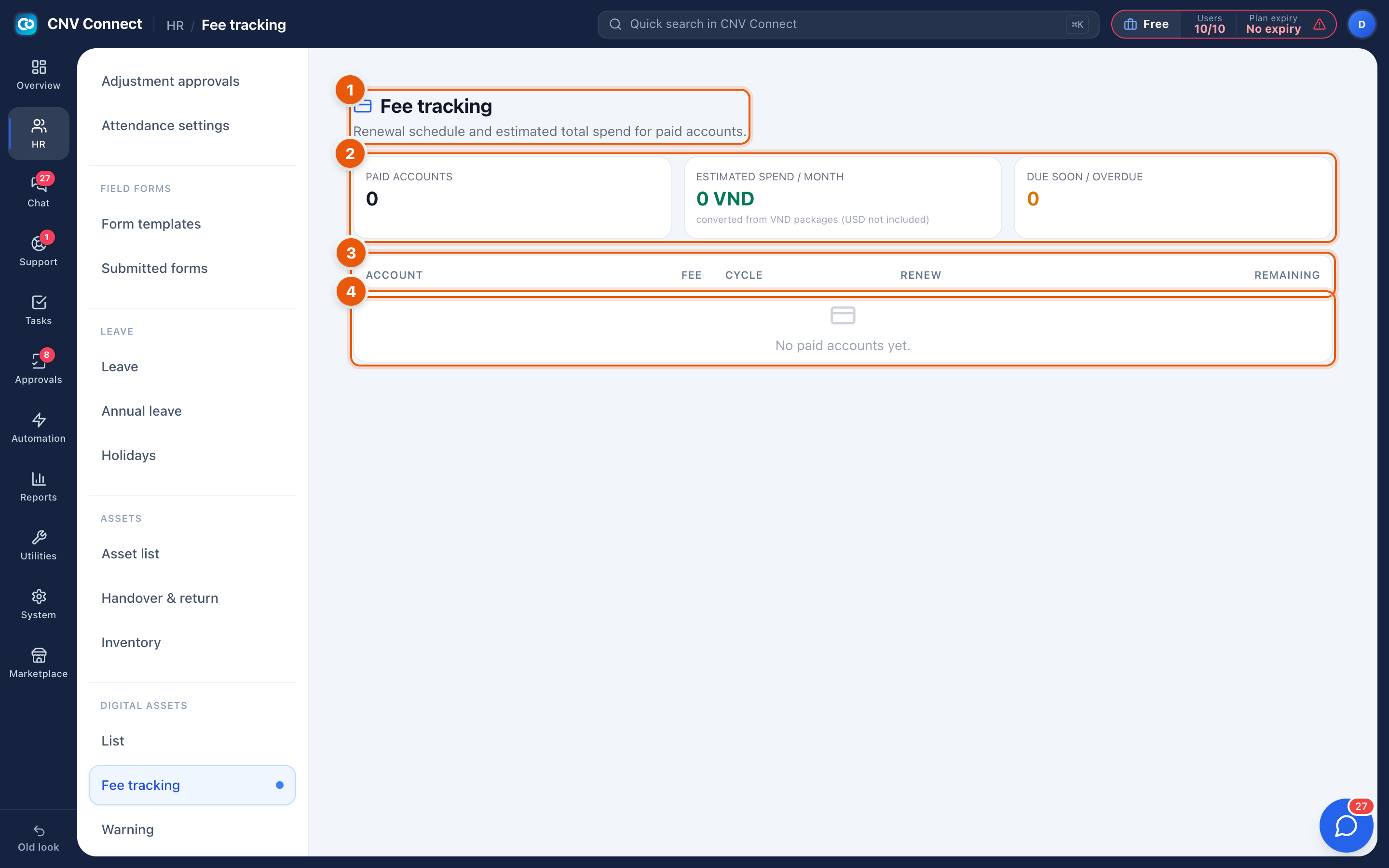Open Attendance settings menu item
This screenshot has width=1389, height=868.
tap(192, 125)
